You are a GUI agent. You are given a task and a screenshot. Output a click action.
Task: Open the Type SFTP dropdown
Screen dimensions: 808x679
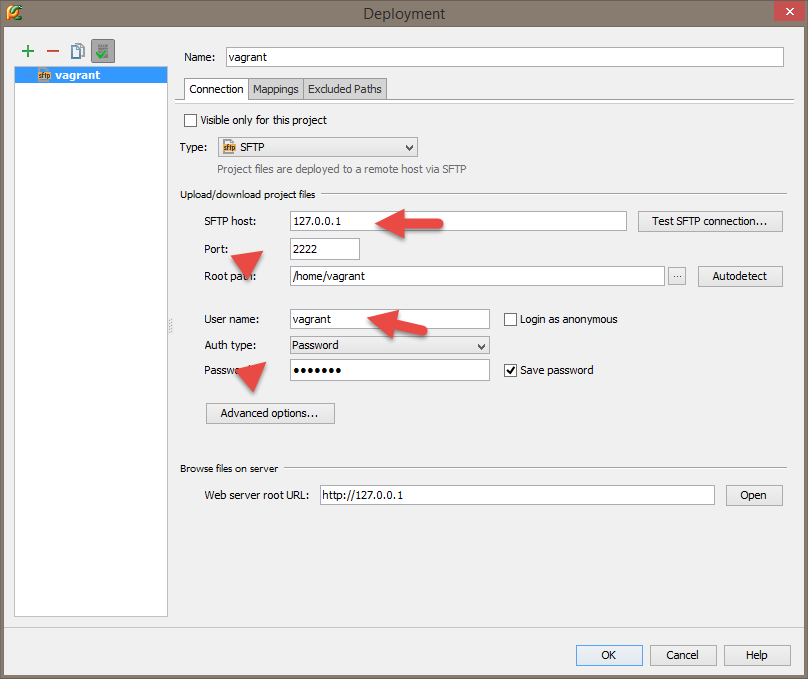[317, 147]
